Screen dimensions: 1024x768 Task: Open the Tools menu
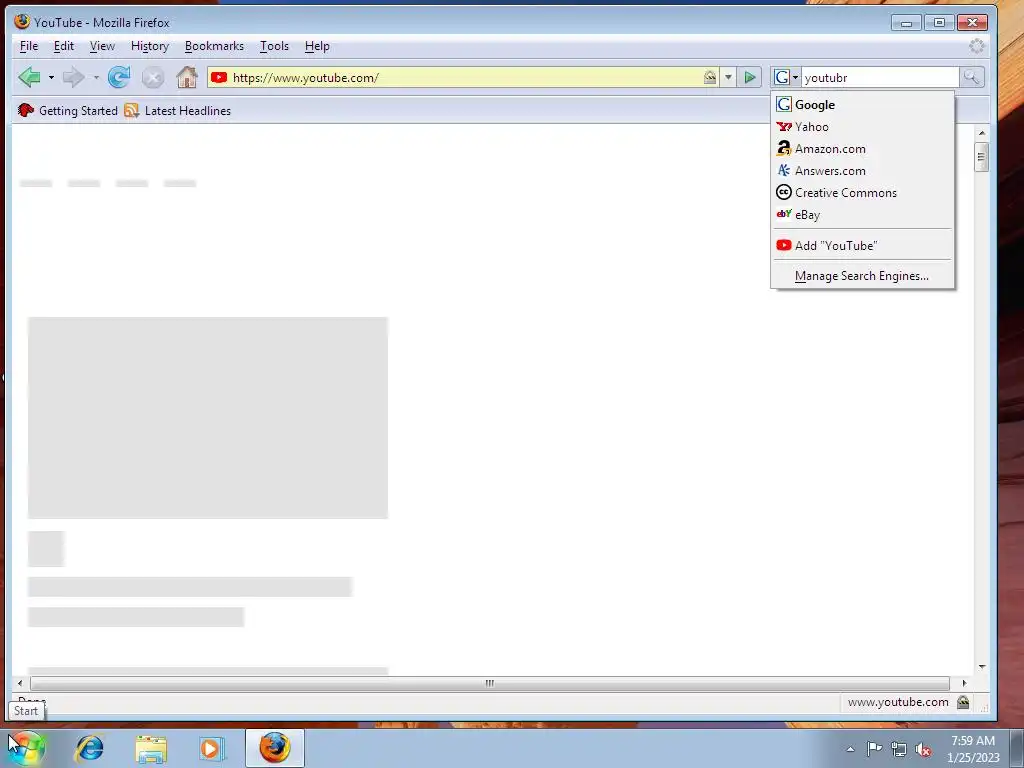(274, 46)
